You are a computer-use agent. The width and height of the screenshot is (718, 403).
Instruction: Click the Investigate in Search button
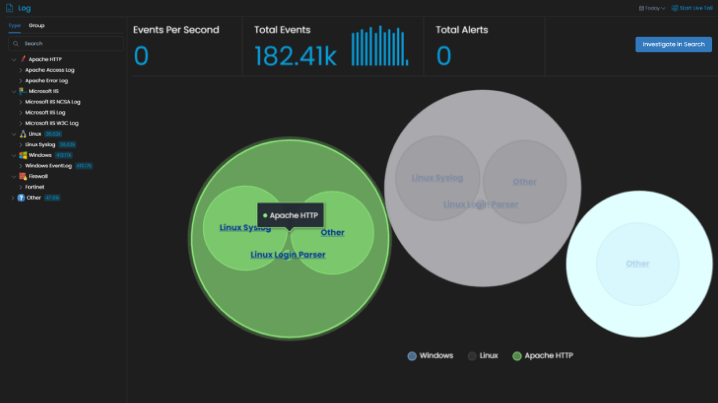pos(673,44)
